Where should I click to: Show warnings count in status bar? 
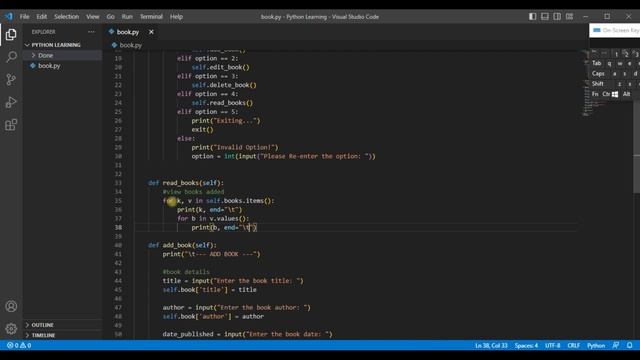26,345
